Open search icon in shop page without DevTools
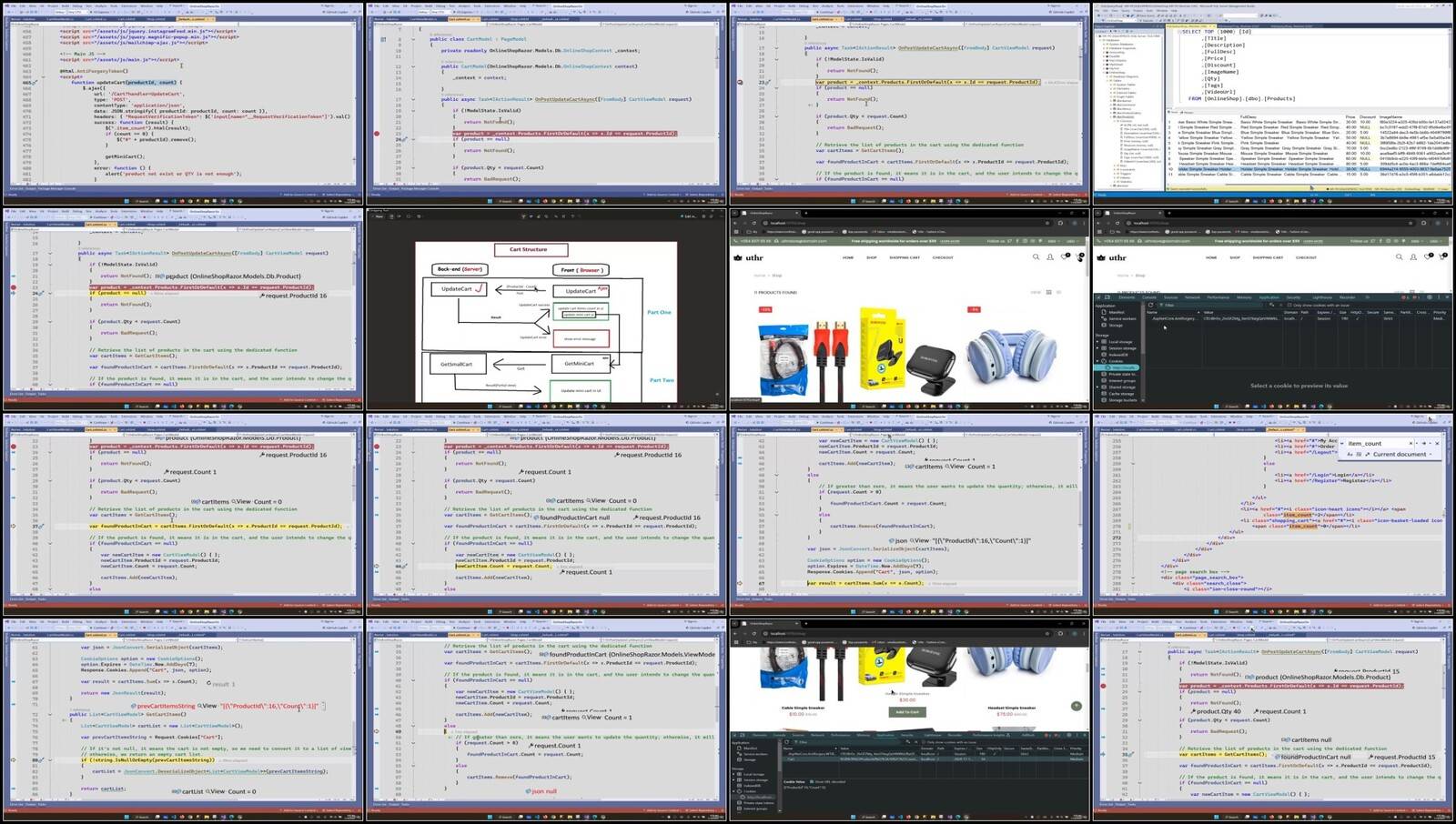The width and height of the screenshot is (1456, 824). coord(1036,257)
